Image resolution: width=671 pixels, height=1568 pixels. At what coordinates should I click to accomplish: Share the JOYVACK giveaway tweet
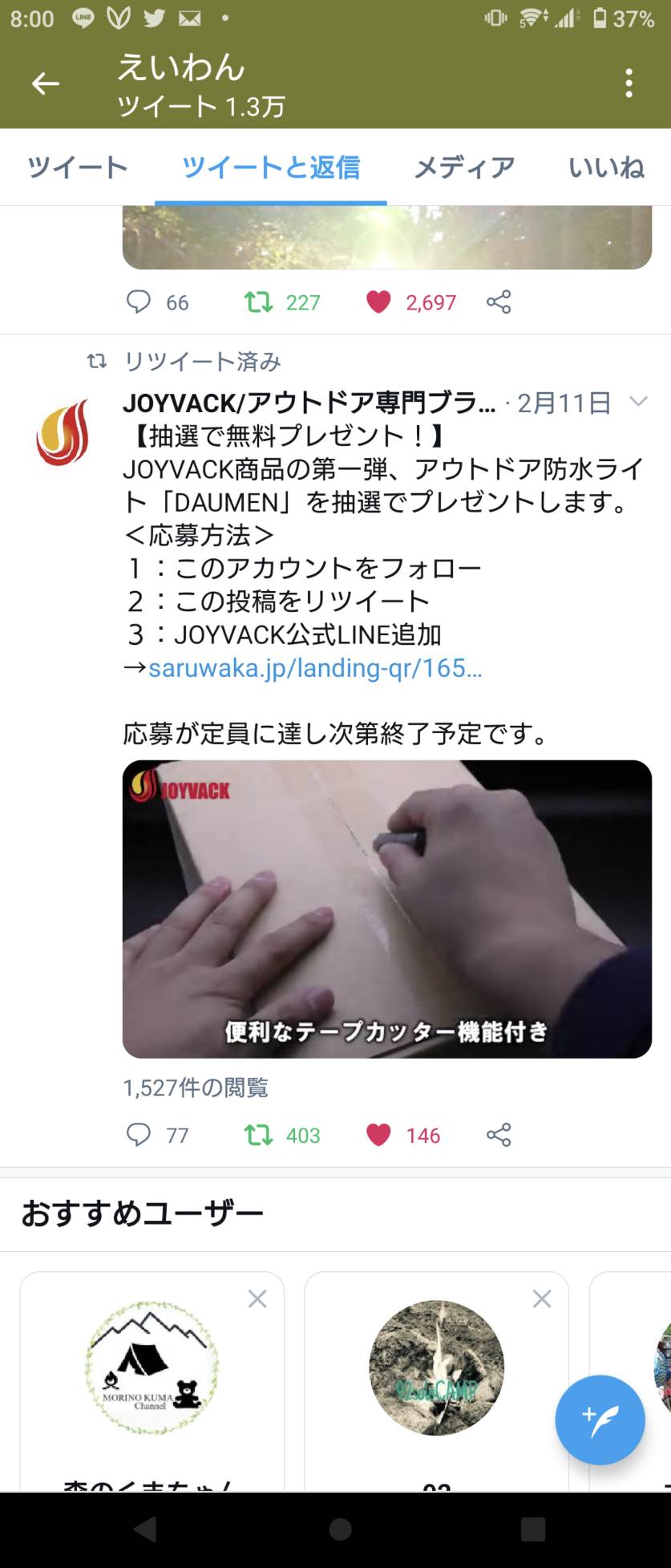499,1135
